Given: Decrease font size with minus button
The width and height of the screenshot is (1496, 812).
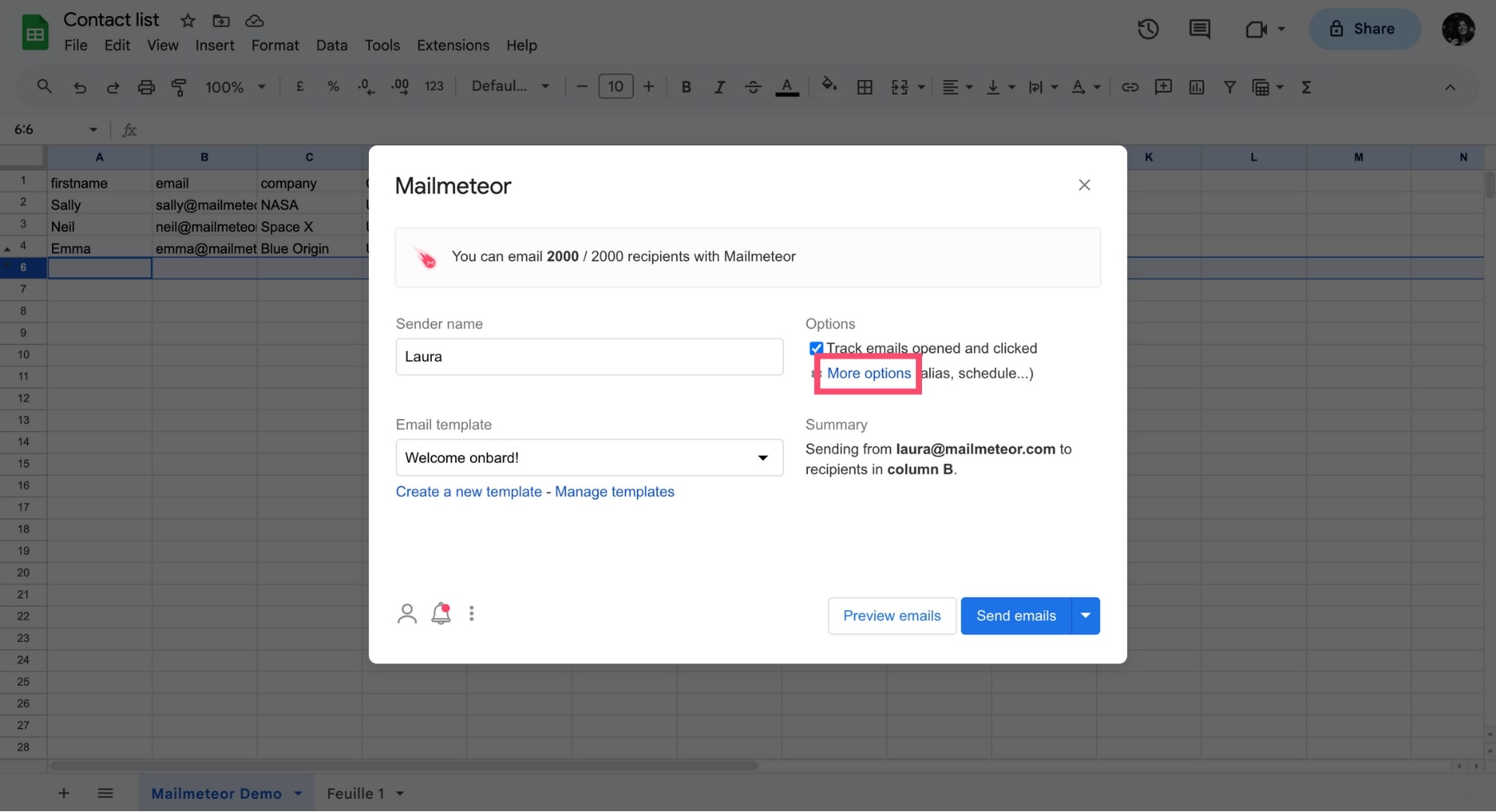Looking at the screenshot, I should click(x=582, y=87).
